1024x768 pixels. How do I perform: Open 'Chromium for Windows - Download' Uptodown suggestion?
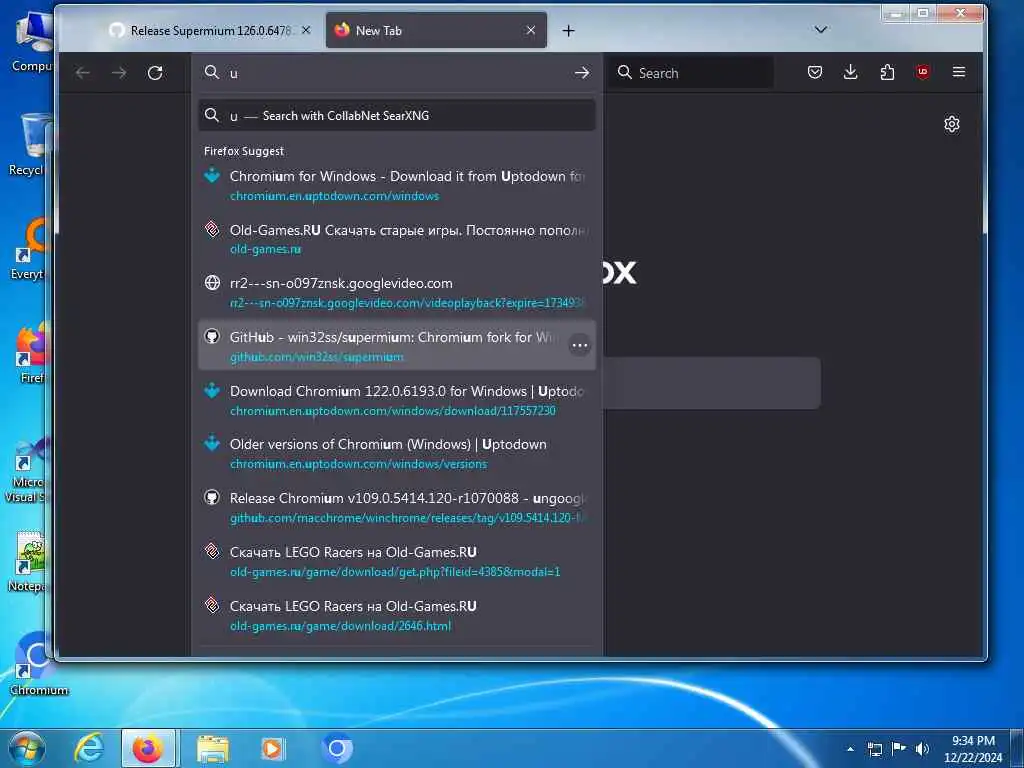tap(397, 185)
